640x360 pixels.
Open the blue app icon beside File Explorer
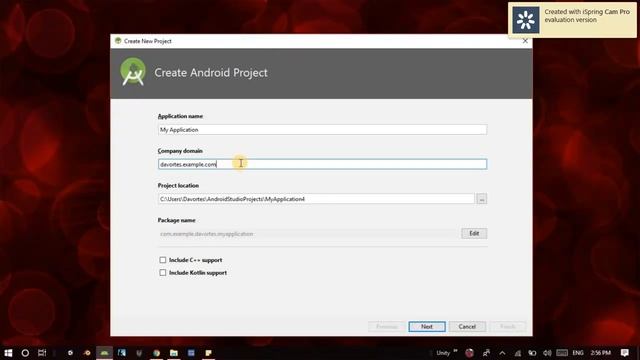point(191,353)
